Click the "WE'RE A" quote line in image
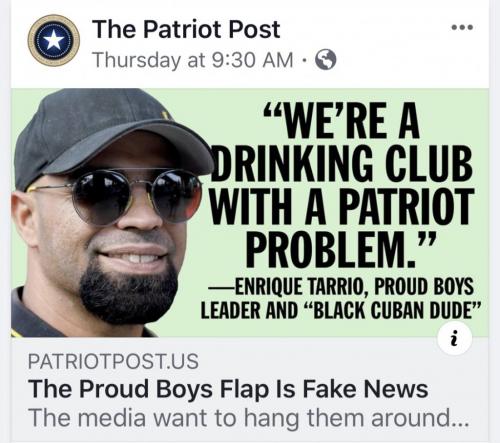500x443 pixels. (x=342, y=121)
